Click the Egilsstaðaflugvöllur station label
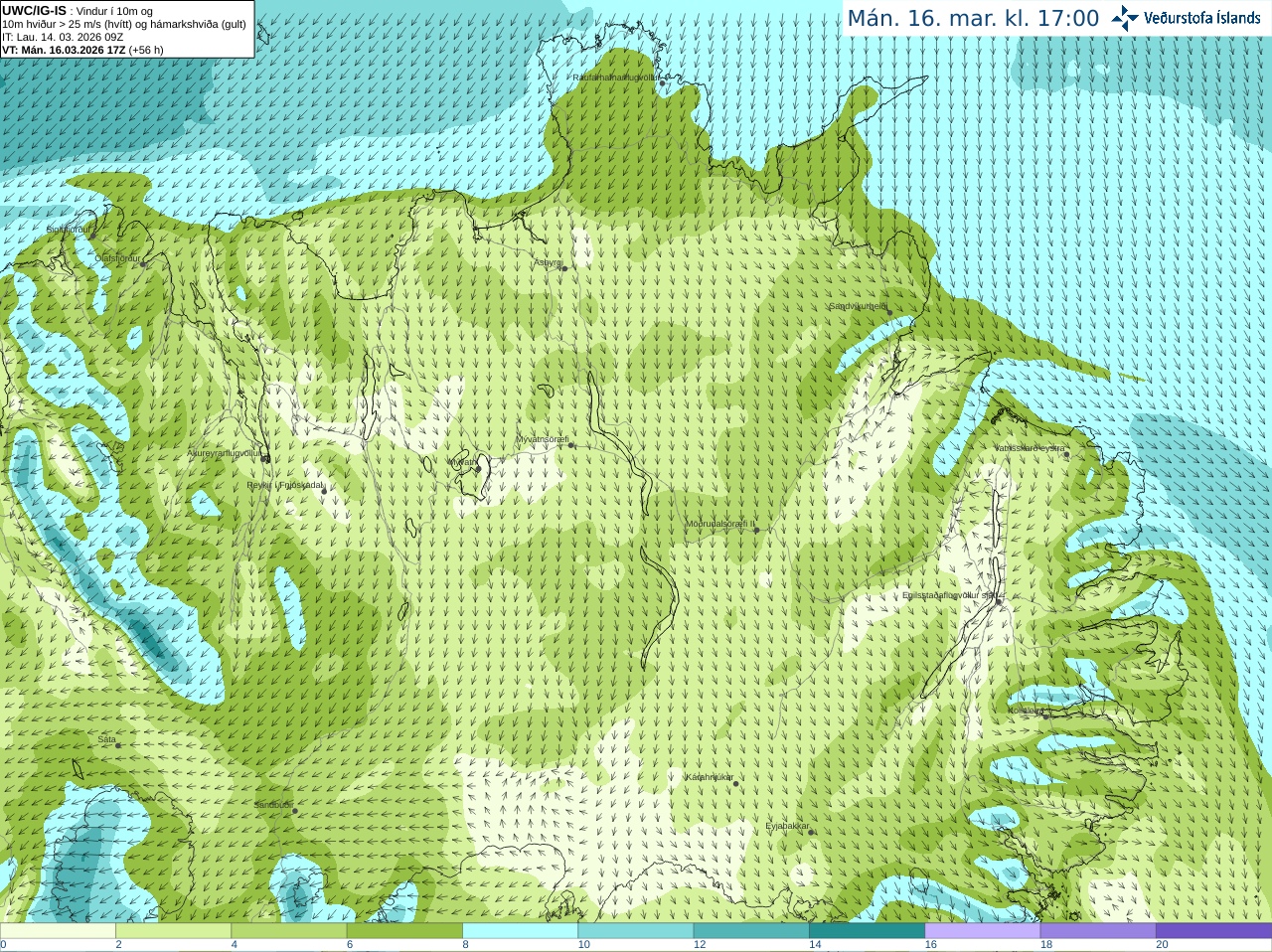 (x=949, y=595)
